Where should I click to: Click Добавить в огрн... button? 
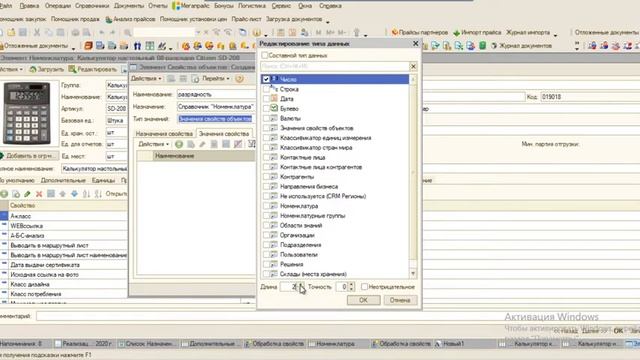(x=29, y=156)
